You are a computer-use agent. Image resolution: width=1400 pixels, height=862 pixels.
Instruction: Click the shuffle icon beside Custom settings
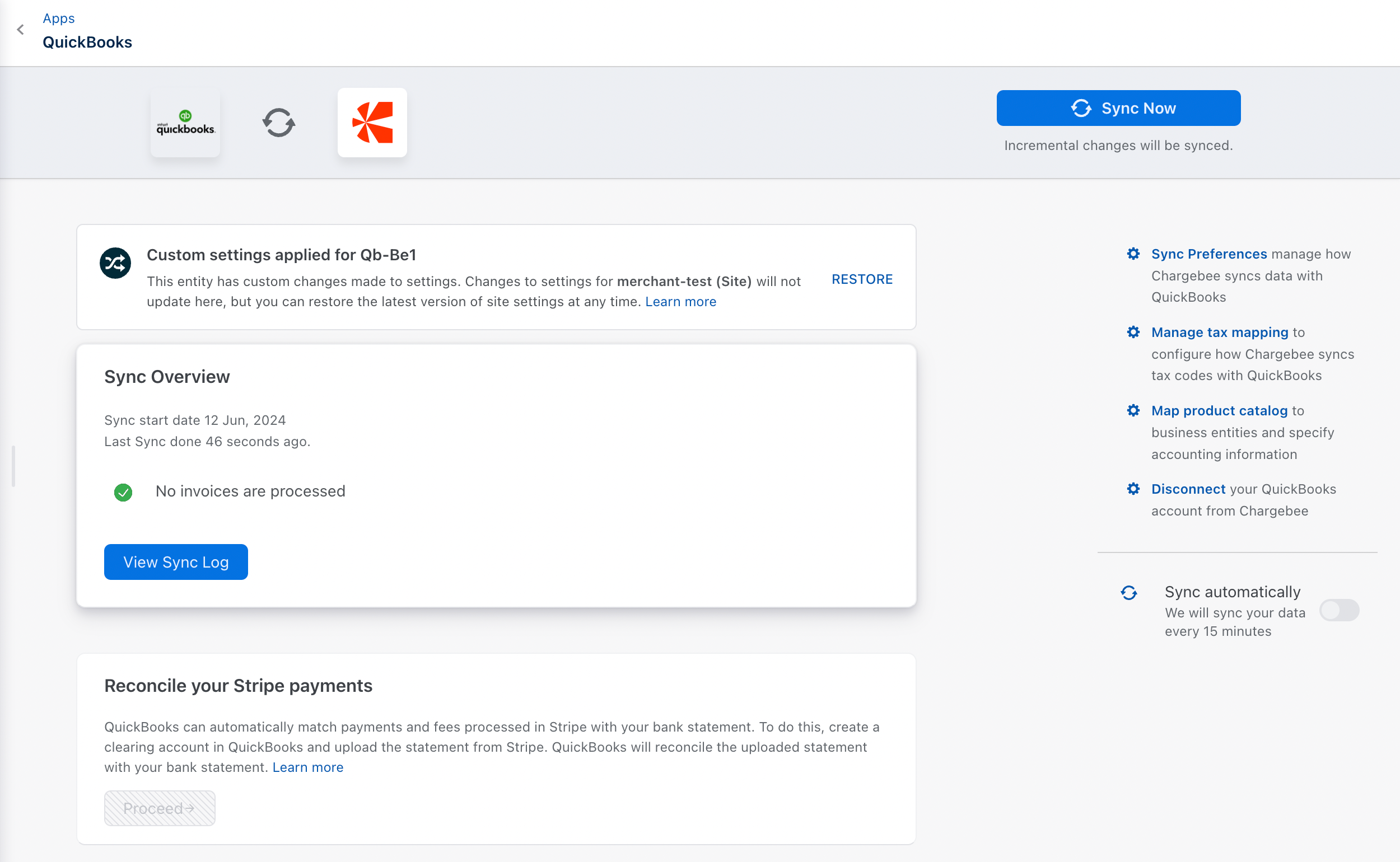click(x=115, y=263)
